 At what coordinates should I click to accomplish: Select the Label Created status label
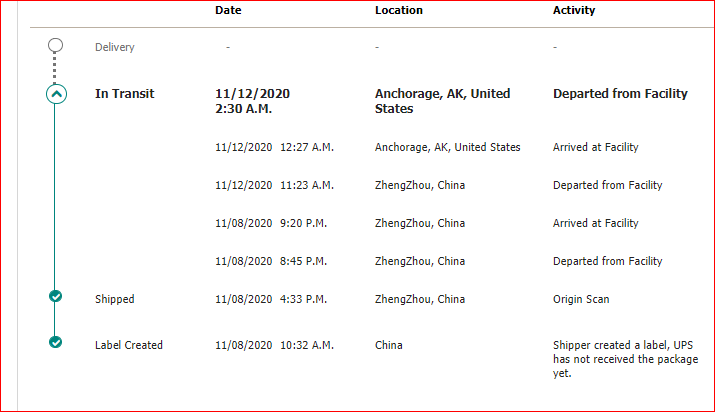click(x=128, y=345)
